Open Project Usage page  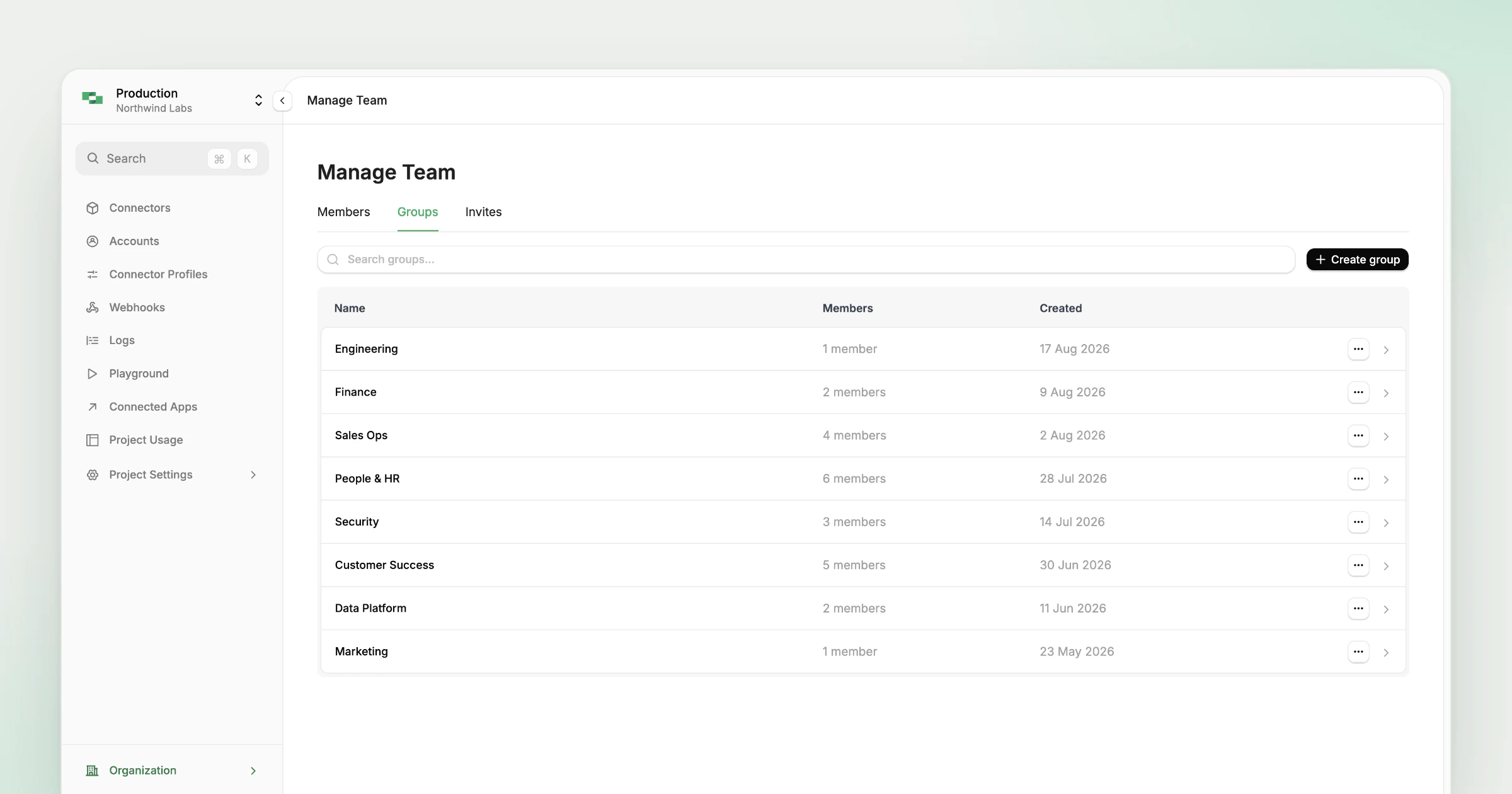pyautogui.click(x=146, y=440)
